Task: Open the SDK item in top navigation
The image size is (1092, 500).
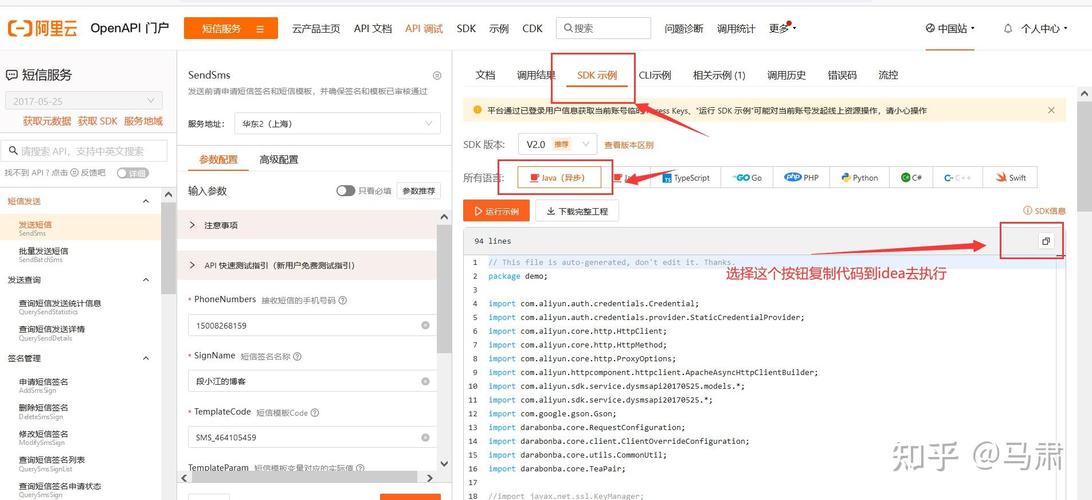Action: pos(466,29)
